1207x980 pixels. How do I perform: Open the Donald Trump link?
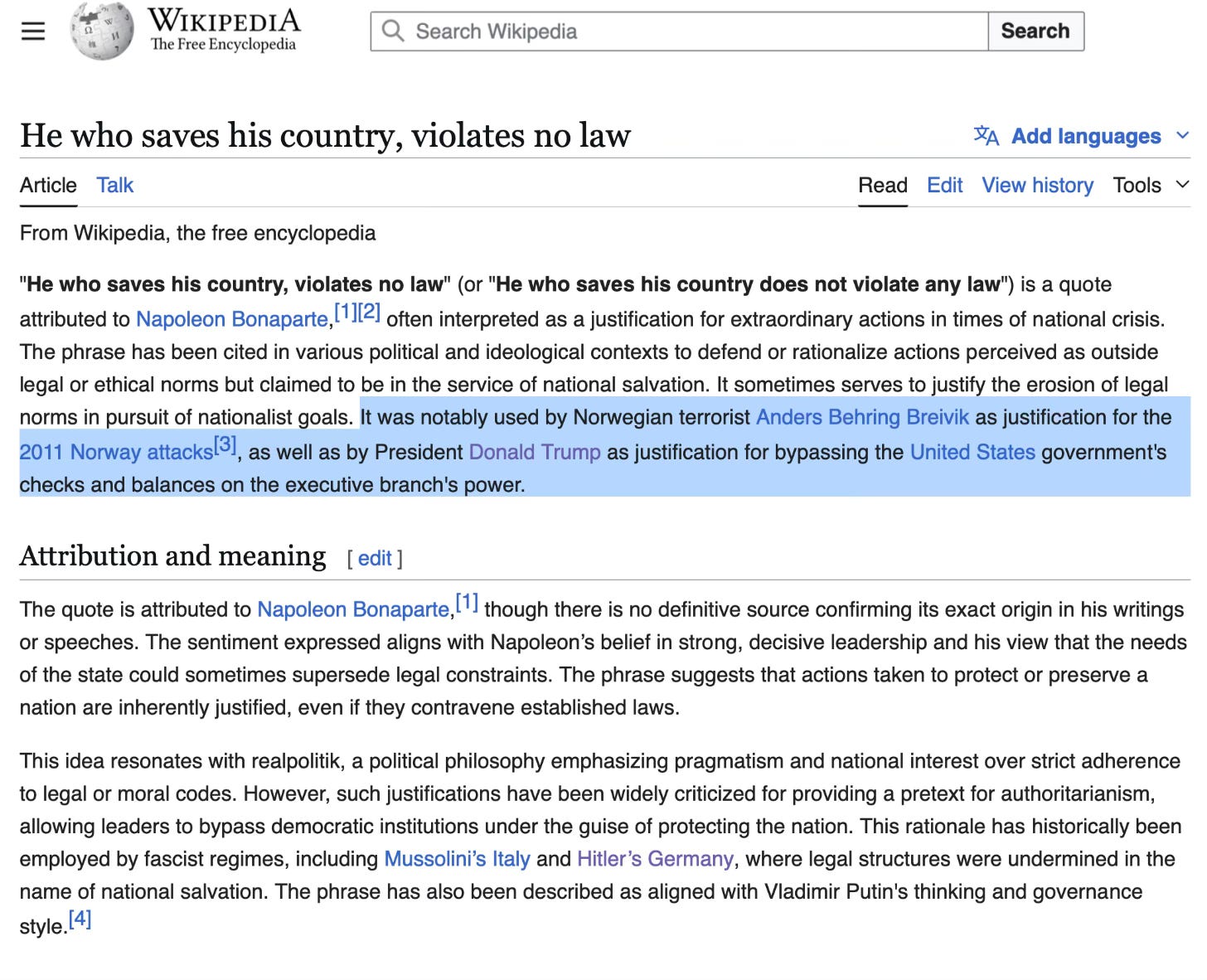[x=535, y=452]
